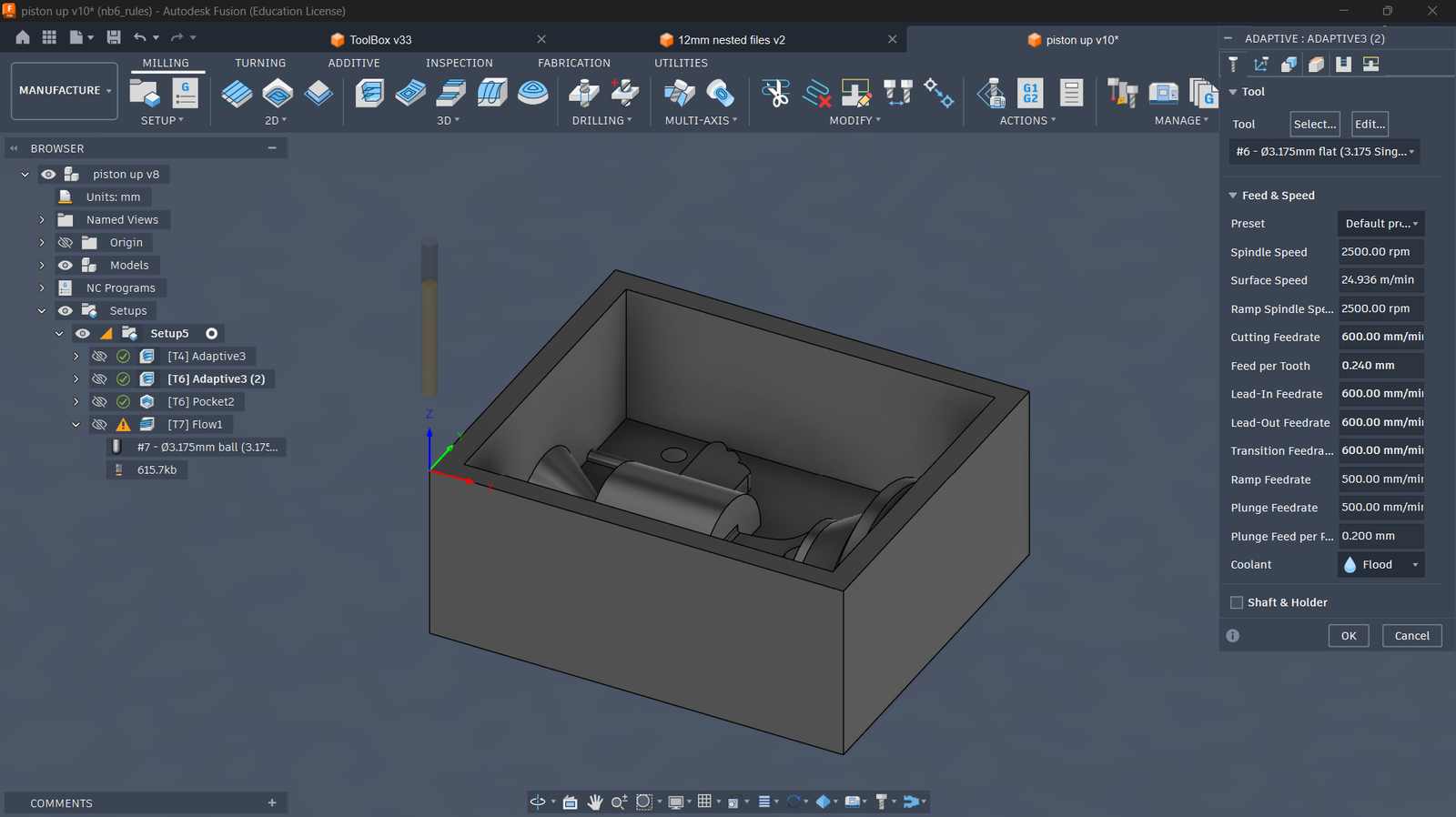Click OK in the Adaptive dialog
The image size is (1456, 817).
1349,636
